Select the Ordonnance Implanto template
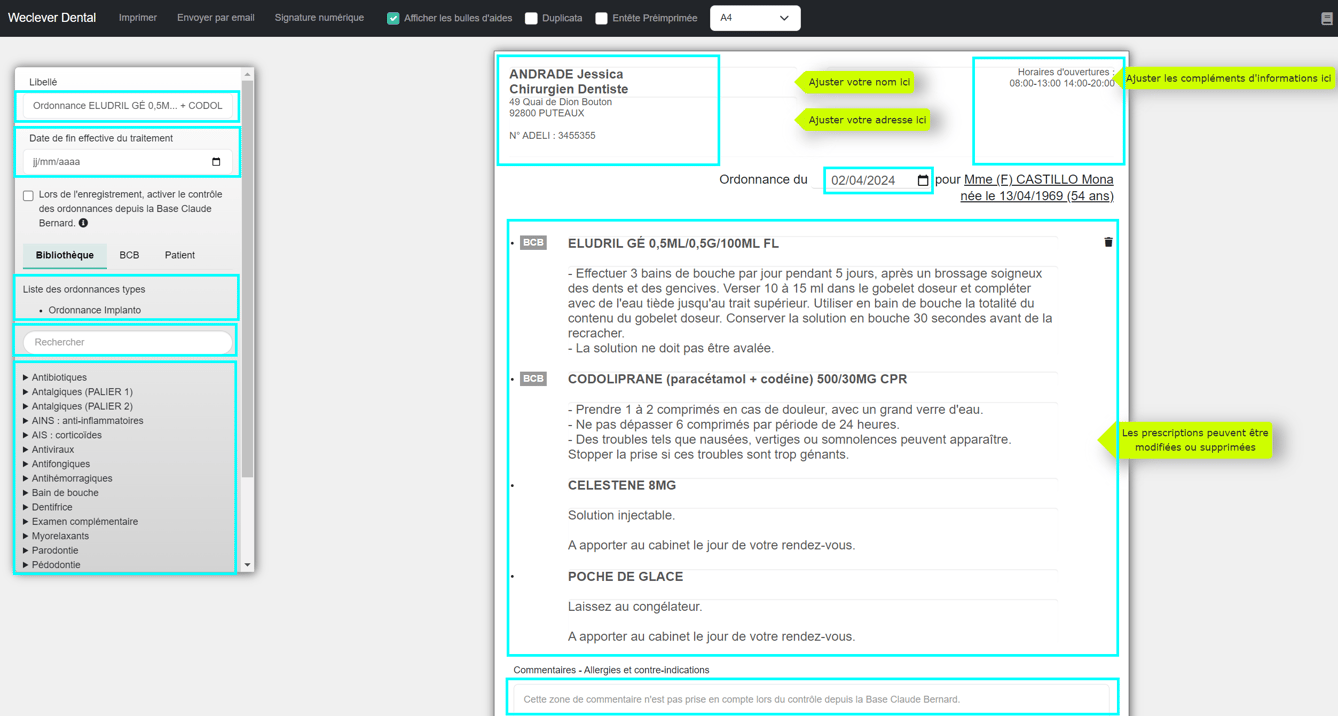 (95, 310)
